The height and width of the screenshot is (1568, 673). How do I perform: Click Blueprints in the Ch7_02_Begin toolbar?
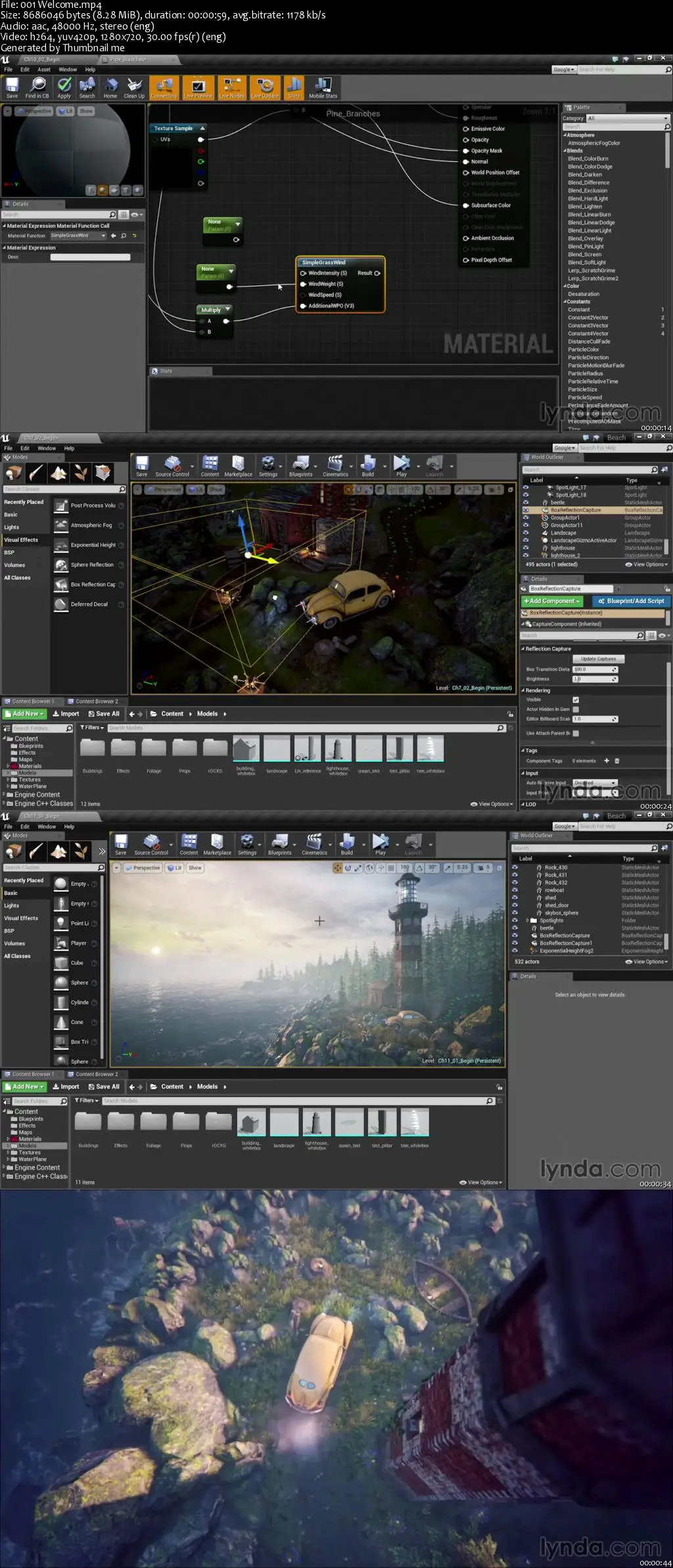click(301, 466)
